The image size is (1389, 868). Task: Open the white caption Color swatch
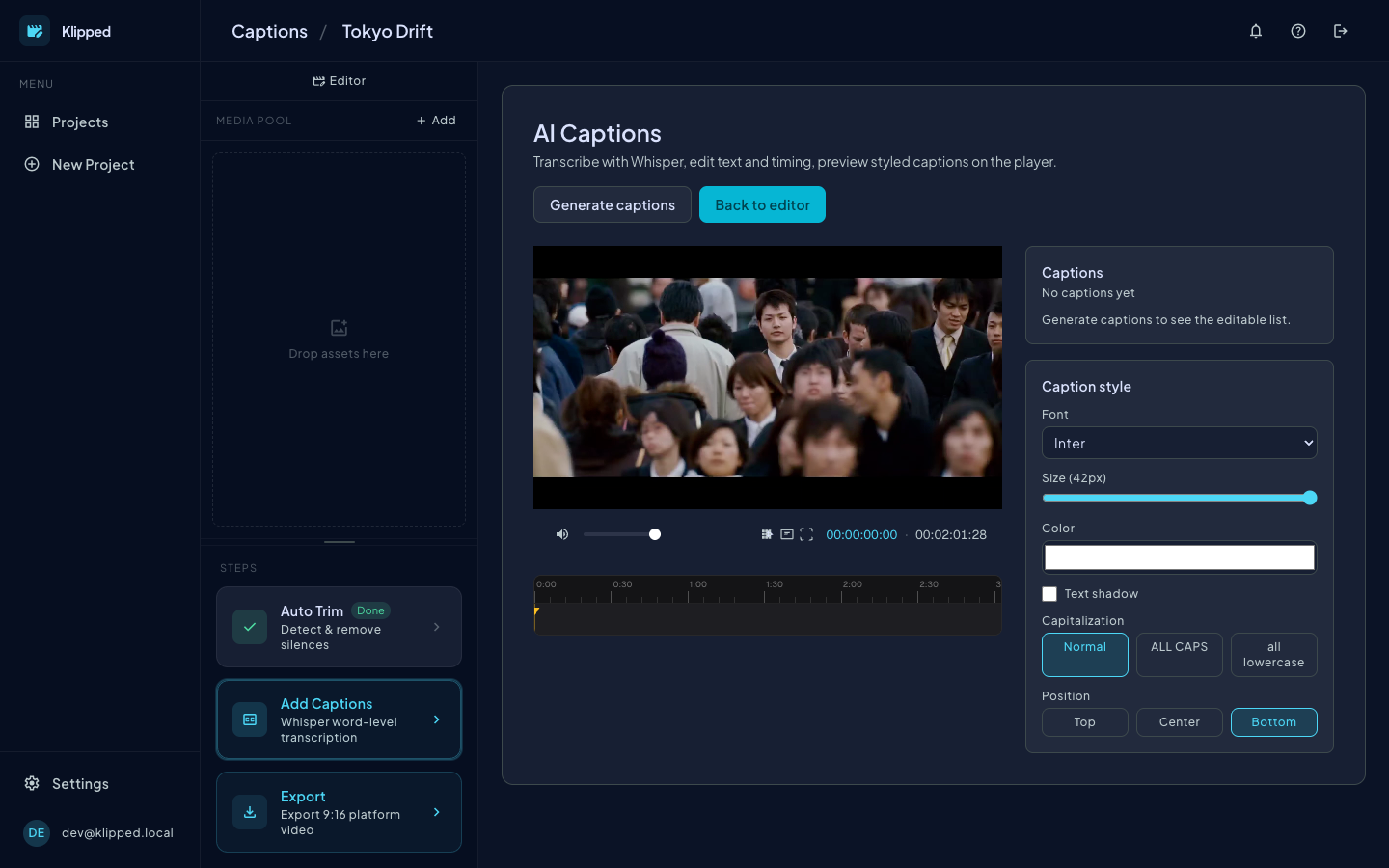[1180, 557]
